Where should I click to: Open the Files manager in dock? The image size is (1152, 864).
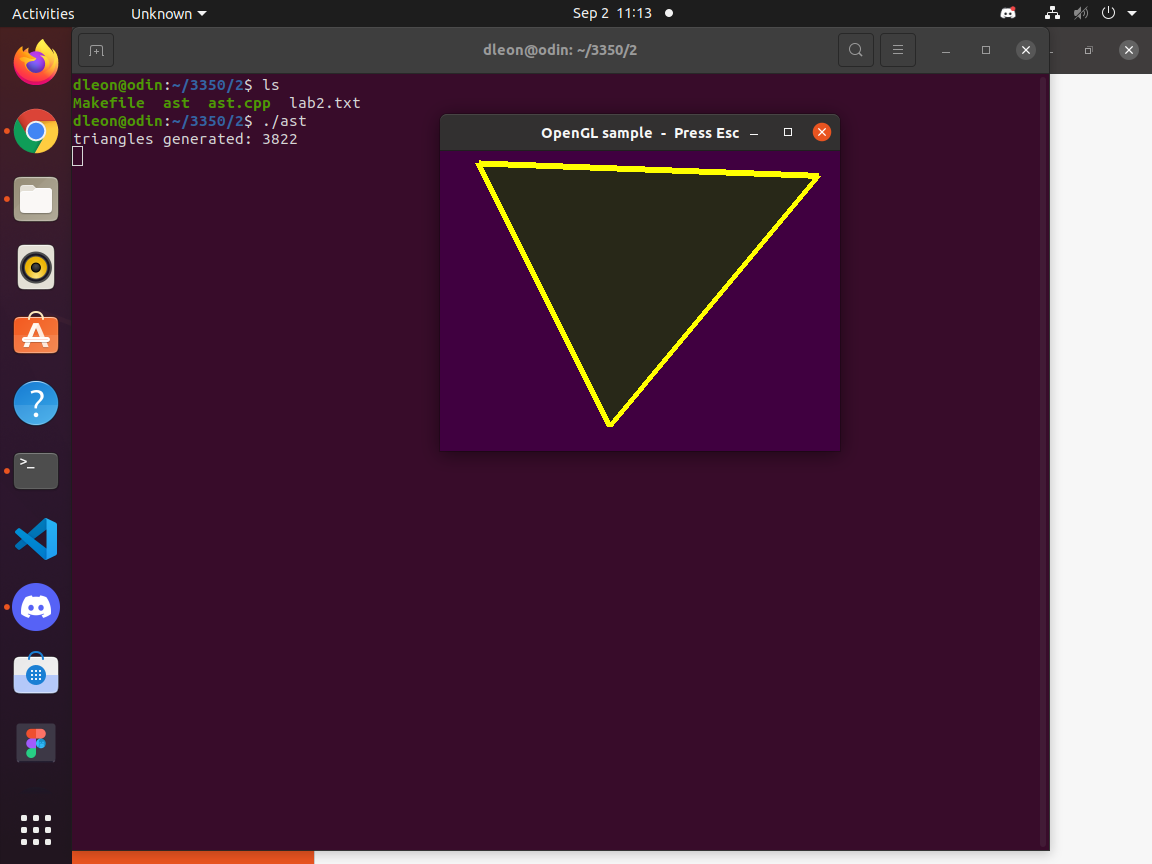tap(36, 199)
